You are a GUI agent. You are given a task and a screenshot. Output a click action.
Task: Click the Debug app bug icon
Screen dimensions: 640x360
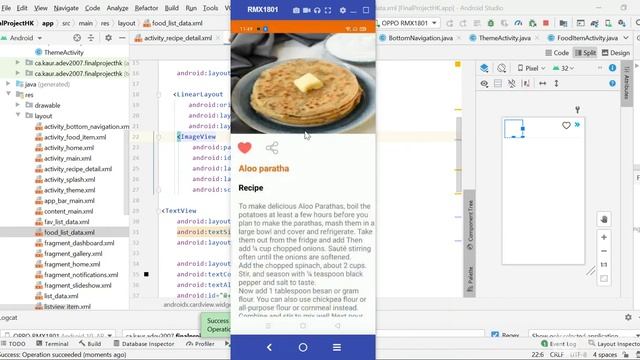click(491, 23)
